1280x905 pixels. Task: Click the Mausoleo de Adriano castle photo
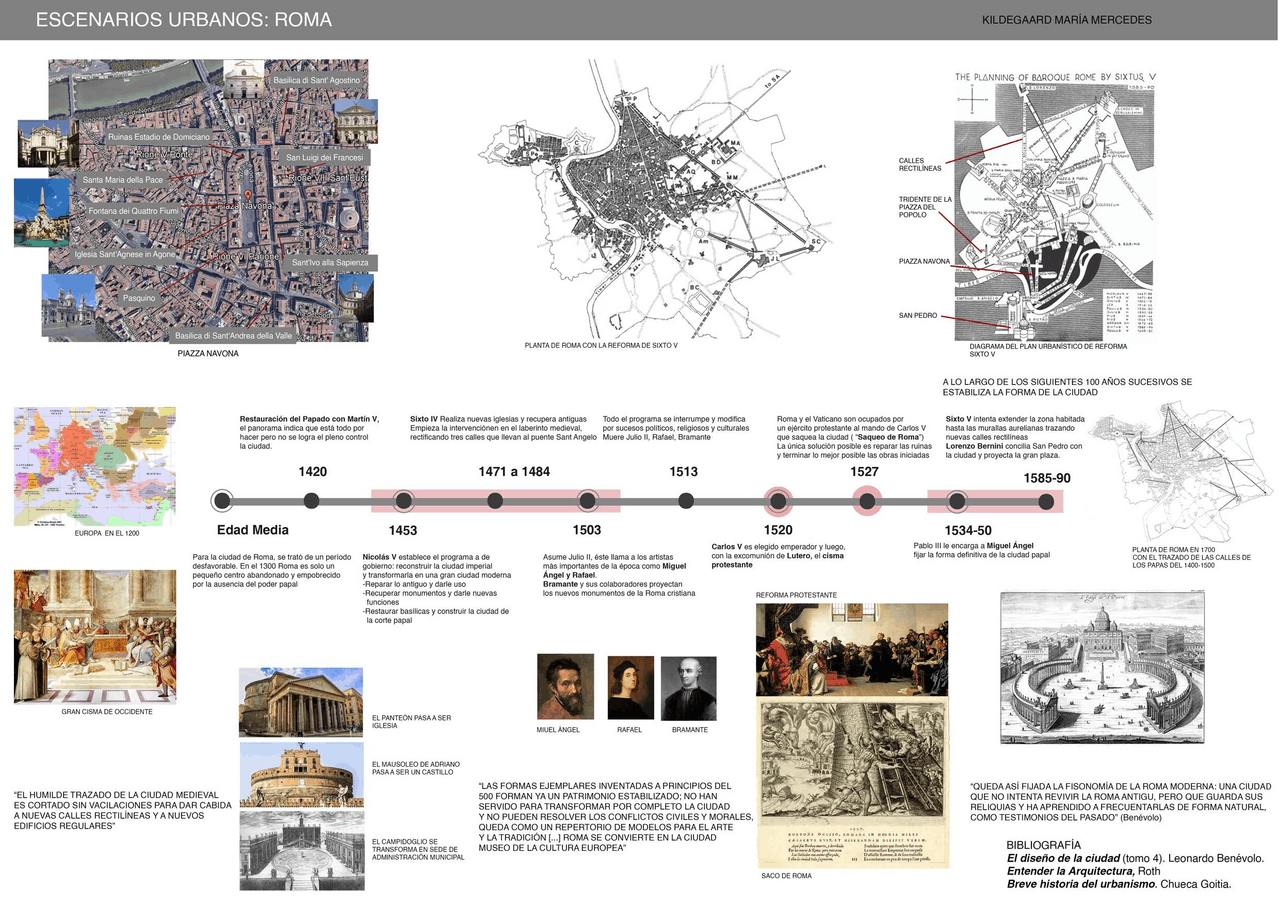[301, 773]
